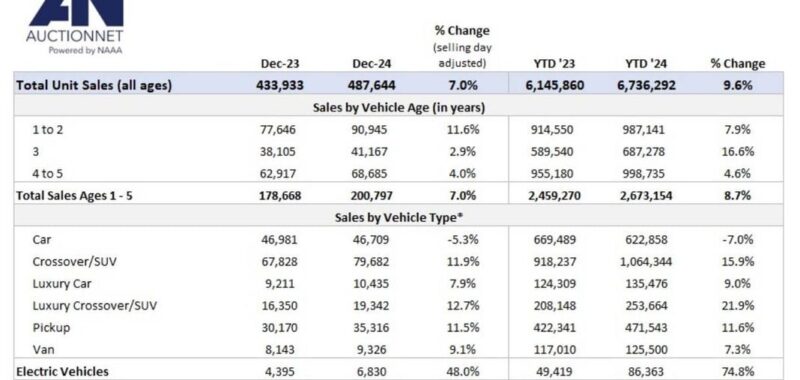
Task: Select the 6,736,292 YTD '24 total
Action: click(646, 85)
